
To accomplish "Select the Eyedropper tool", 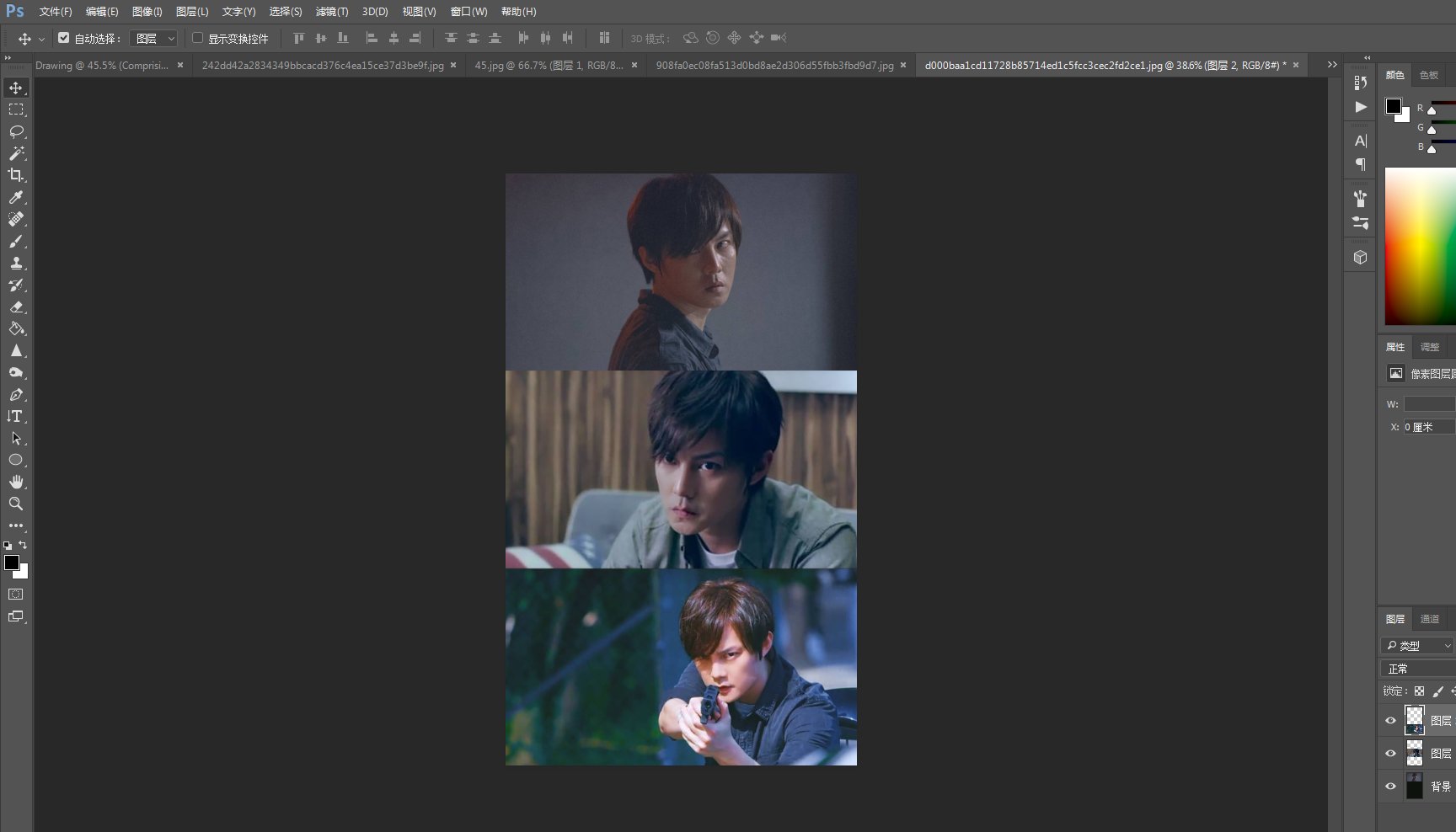I will 16,197.
